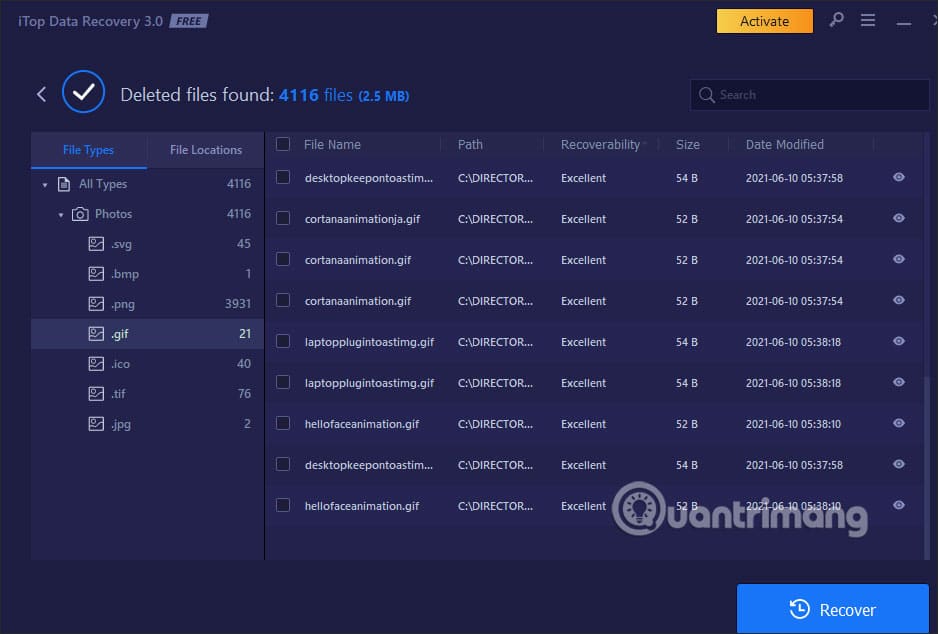This screenshot has height=634, width=938.
Task: Click the .png image type icon
Action: 96,303
